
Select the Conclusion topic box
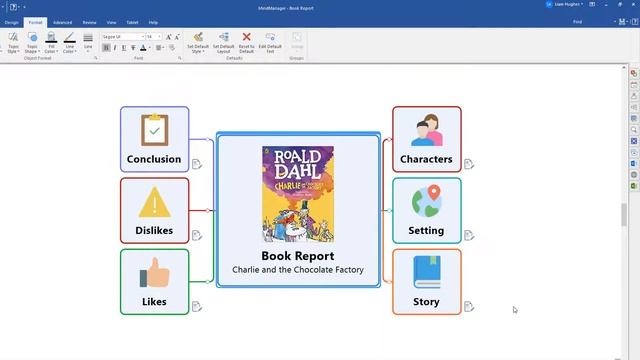[x=155, y=139]
